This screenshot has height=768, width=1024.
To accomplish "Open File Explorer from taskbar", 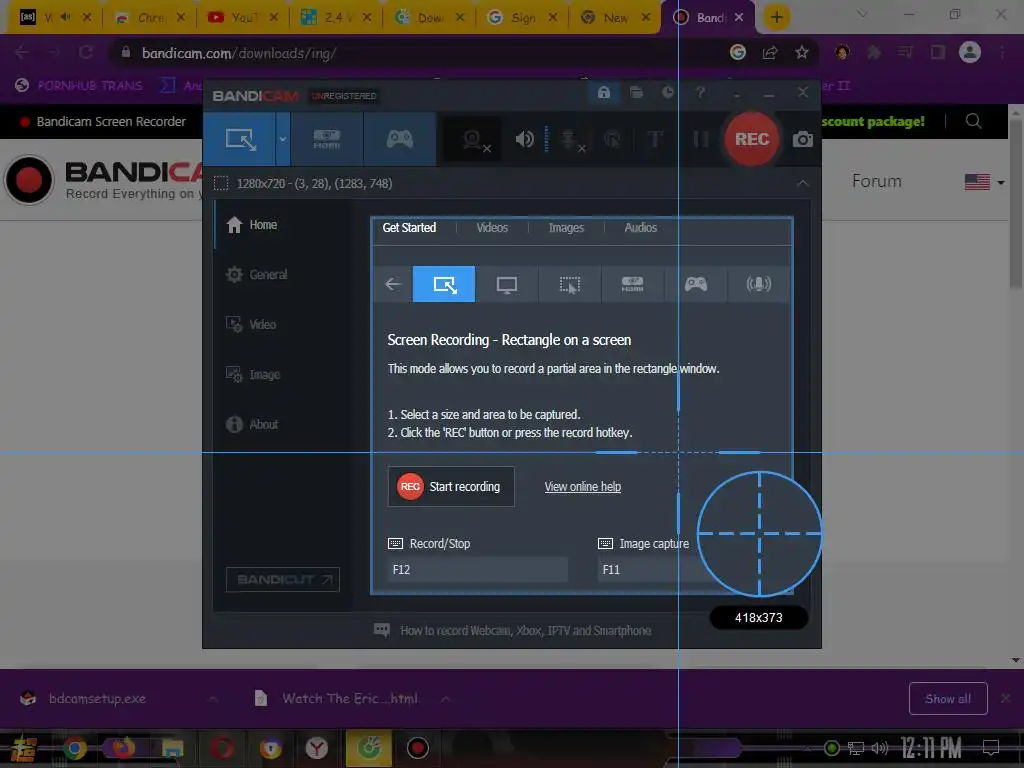I will coord(172,748).
